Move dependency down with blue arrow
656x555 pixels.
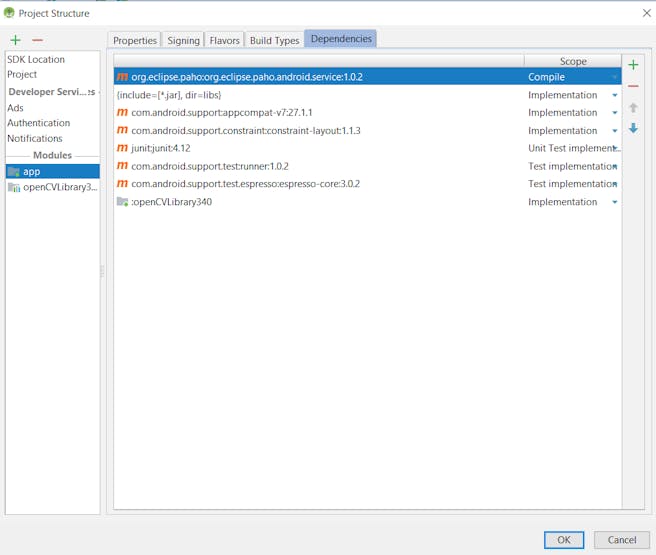(x=633, y=128)
